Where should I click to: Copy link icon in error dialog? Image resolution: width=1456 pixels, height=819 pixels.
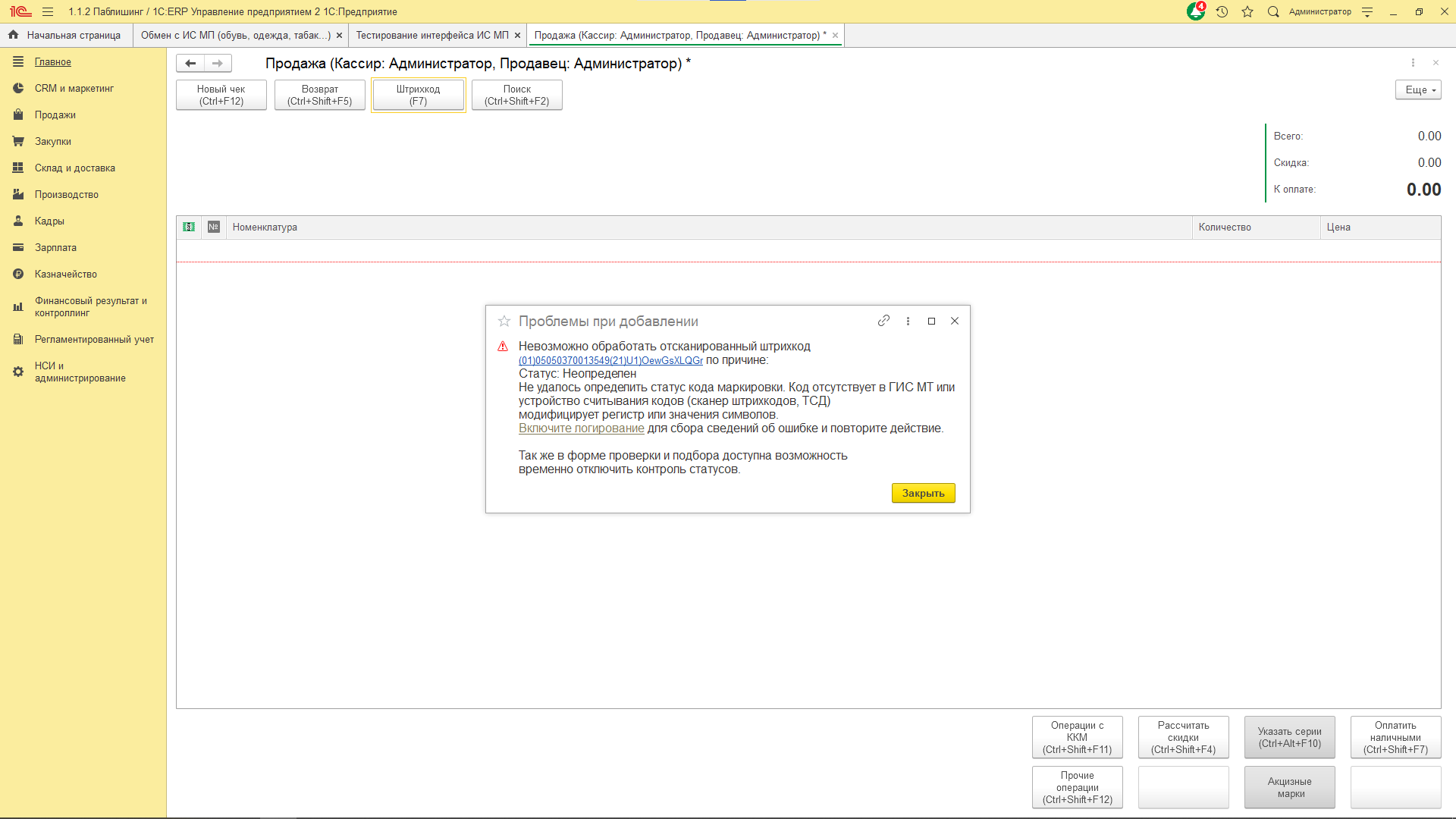tap(883, 321)
